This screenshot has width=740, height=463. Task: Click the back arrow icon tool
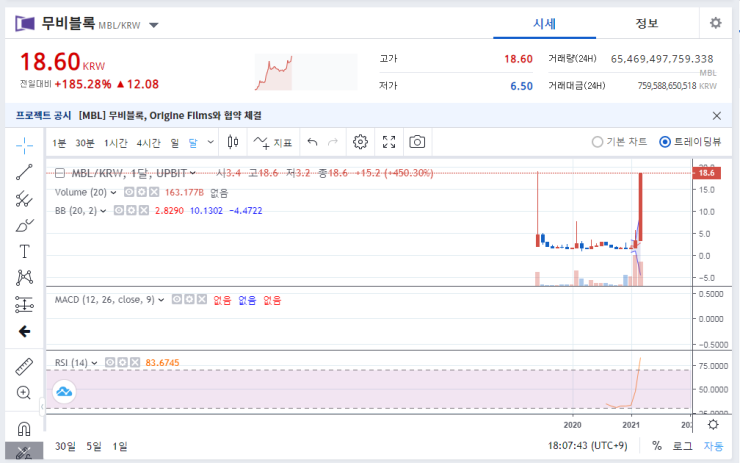(x=24, y=331)
